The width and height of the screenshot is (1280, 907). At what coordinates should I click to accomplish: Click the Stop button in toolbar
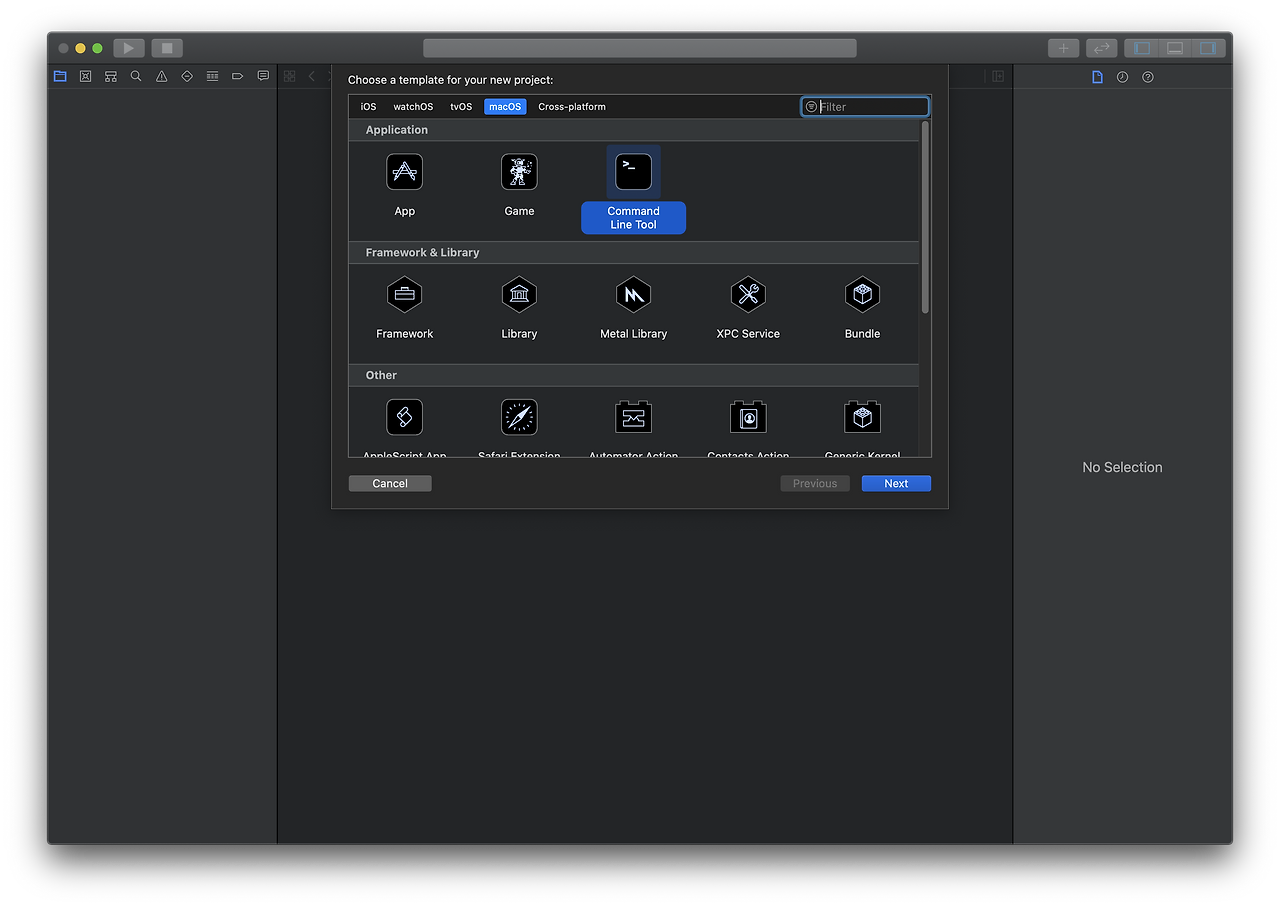pyautogui.click(x=167, y=48)
